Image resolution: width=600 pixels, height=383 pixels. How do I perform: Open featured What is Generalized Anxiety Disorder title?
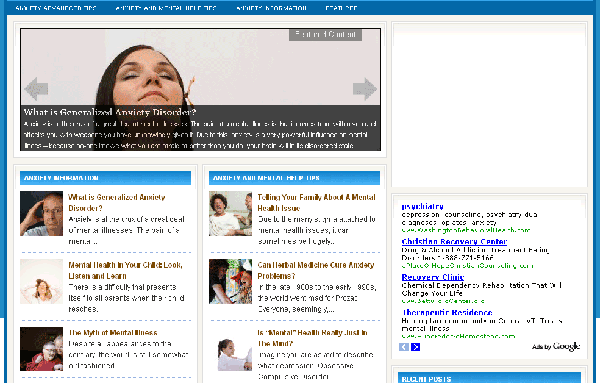(110, 112)
